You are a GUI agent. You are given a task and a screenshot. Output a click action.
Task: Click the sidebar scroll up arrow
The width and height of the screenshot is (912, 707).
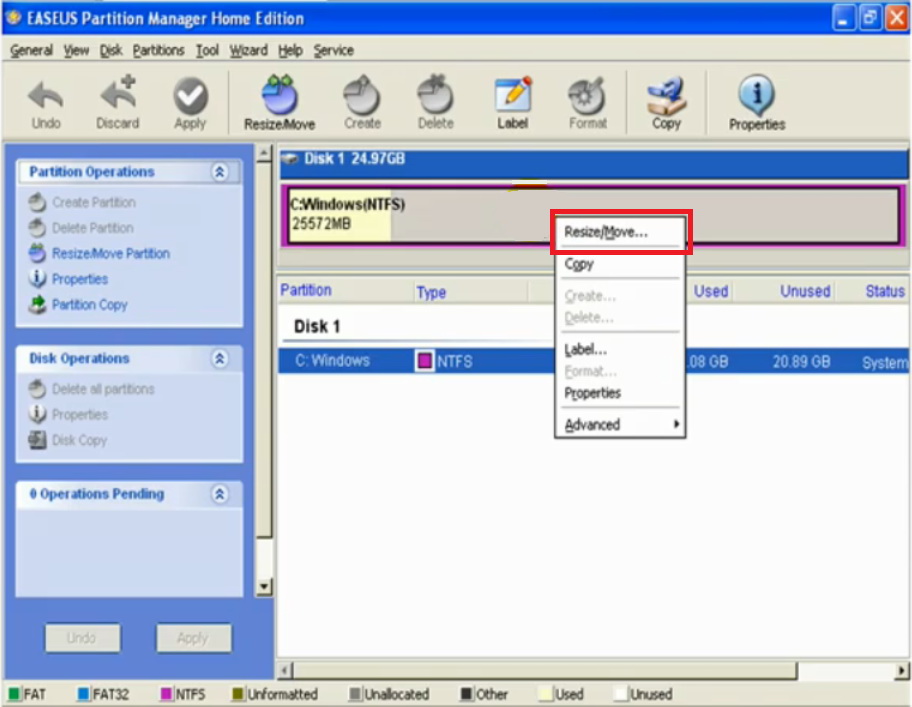[264, 153]
